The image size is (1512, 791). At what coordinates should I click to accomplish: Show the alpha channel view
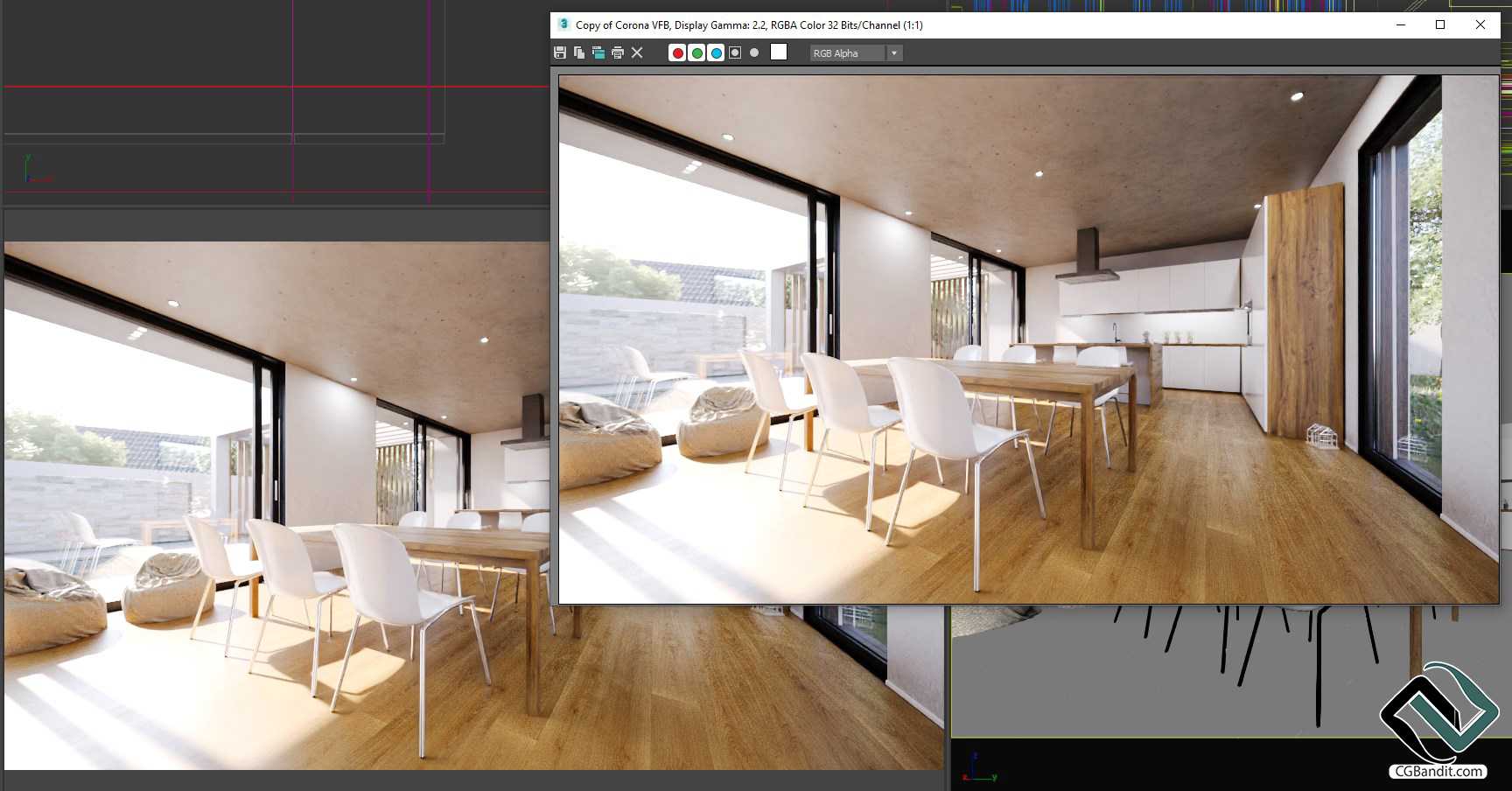735,53
